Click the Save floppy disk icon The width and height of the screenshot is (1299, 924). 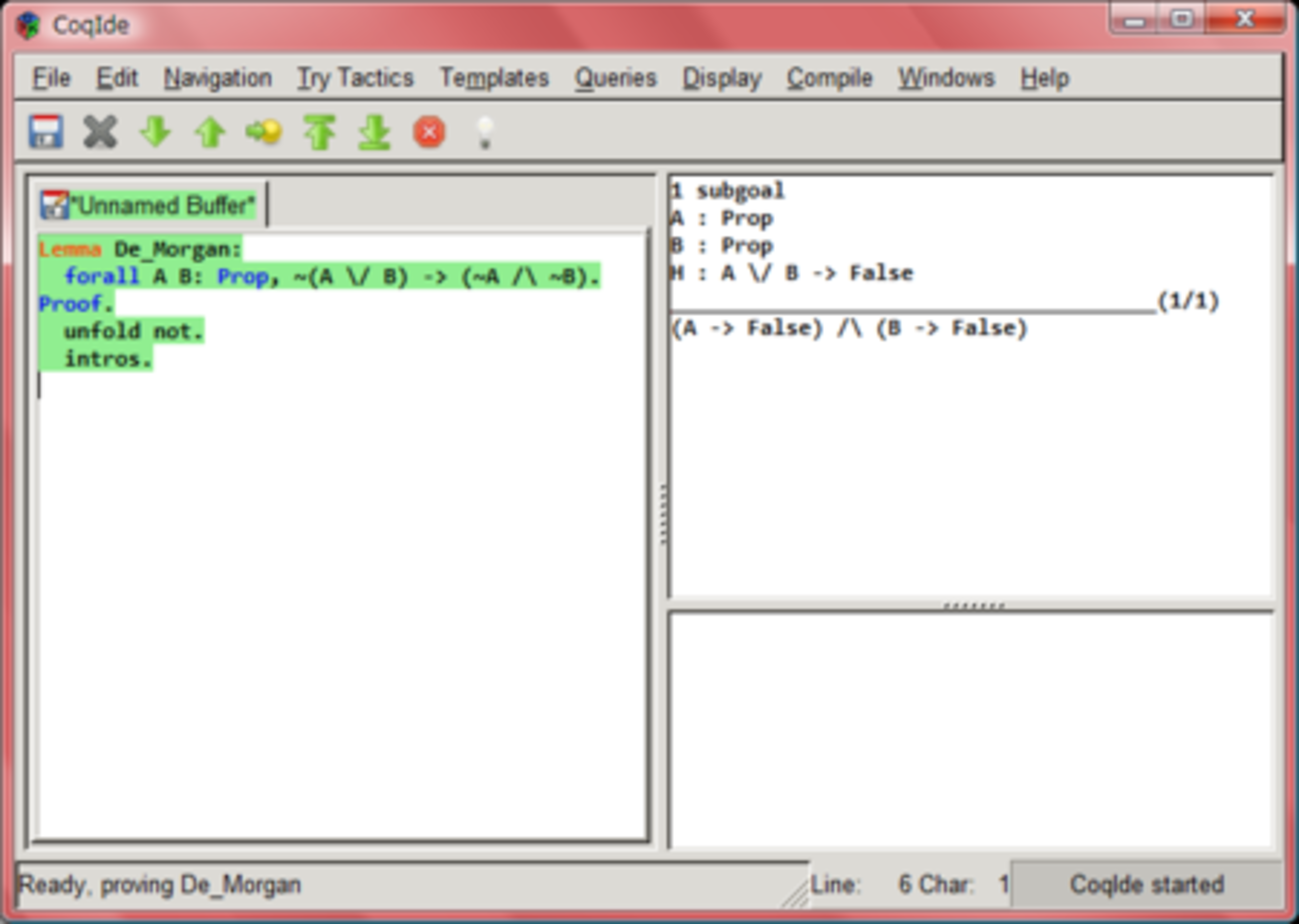click(46, 132)
